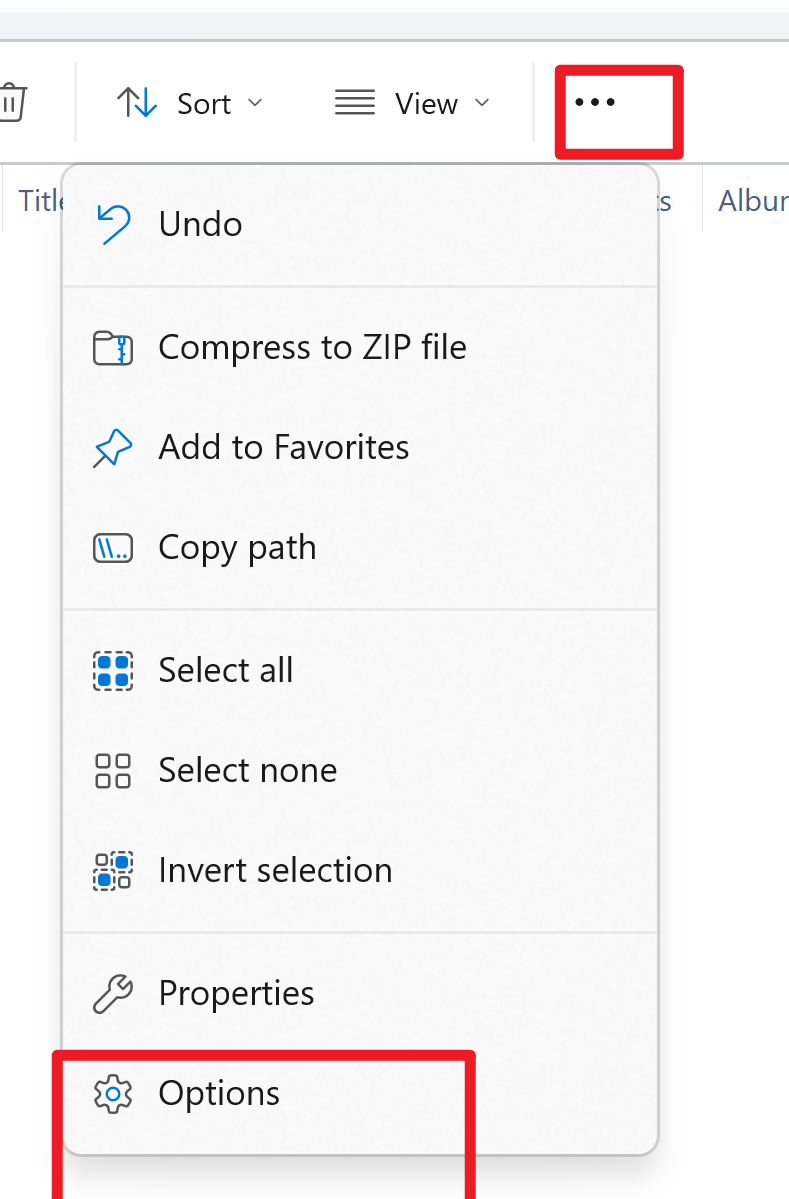This screenshot has height=1199, width=789.
Task: Click the Sort arrows icon
Action: [137, 102]
